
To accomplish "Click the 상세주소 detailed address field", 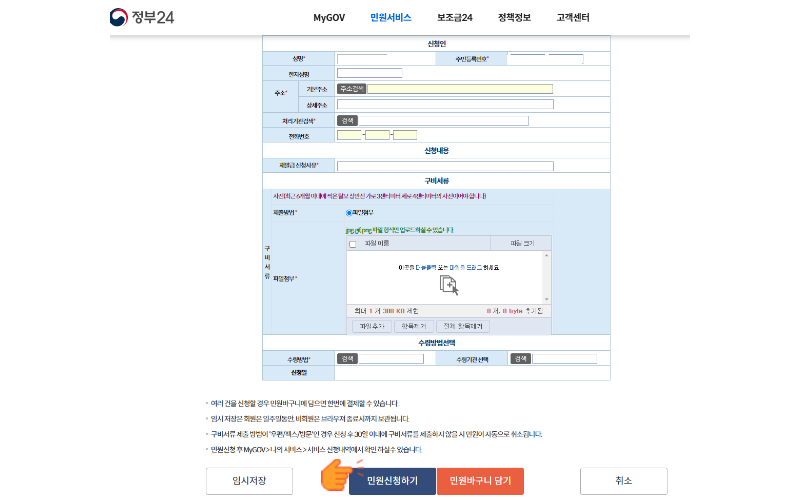I will [445, 105].
